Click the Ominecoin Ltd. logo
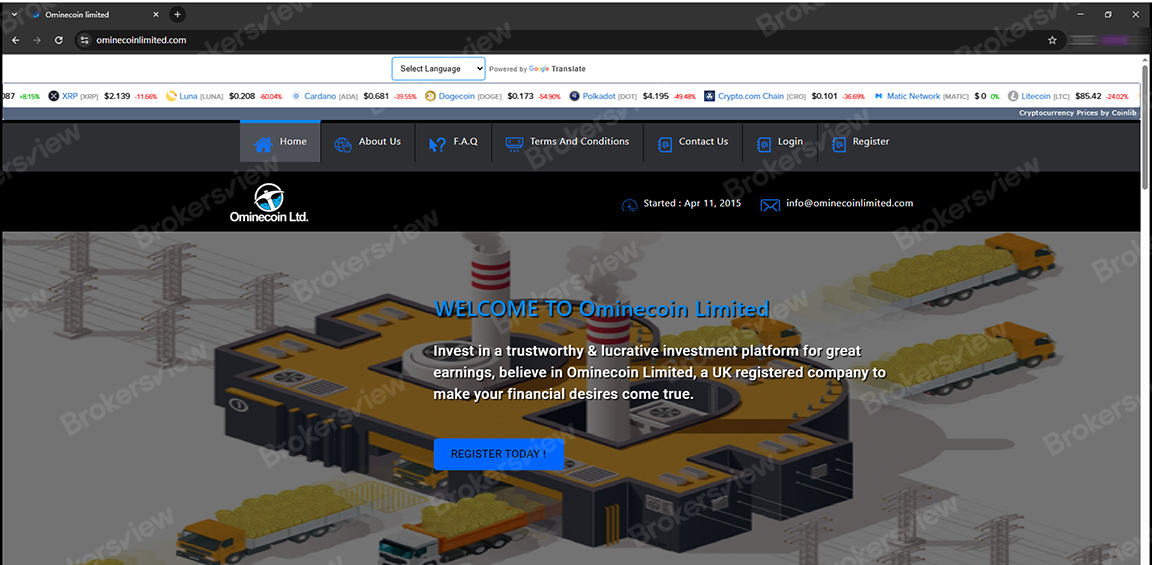This screenshot has height=565, width=1152. 269,203
